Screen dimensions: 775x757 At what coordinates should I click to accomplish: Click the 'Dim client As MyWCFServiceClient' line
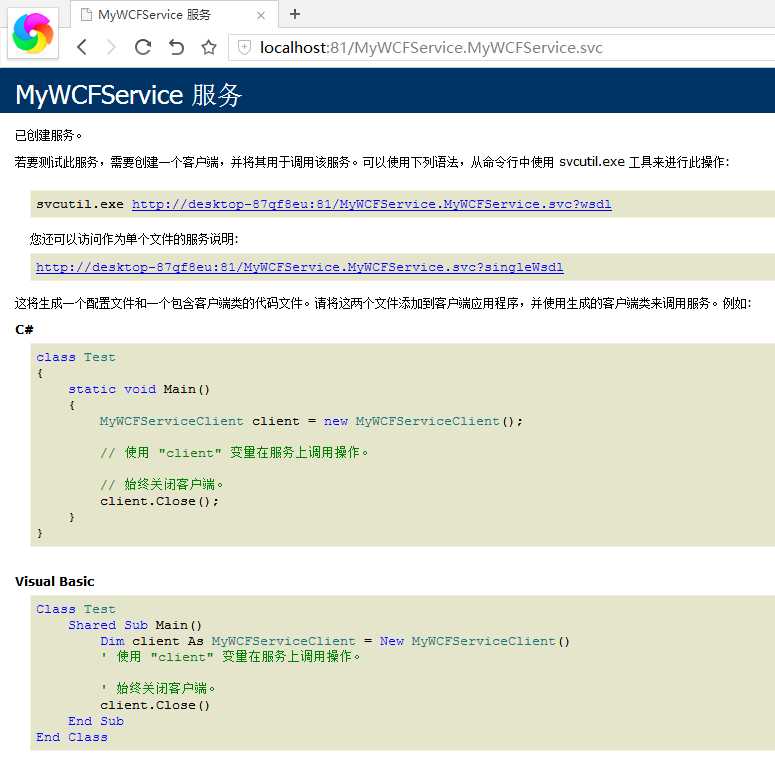[x=335, y=641]
